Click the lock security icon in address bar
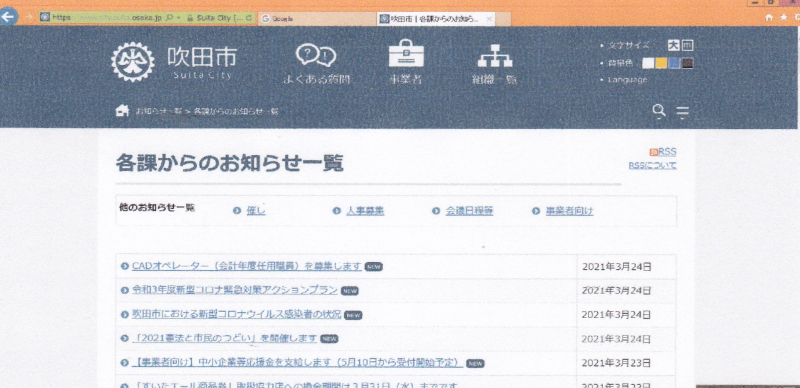The width and height of the screenshot is (800, 388). point(190,17)
